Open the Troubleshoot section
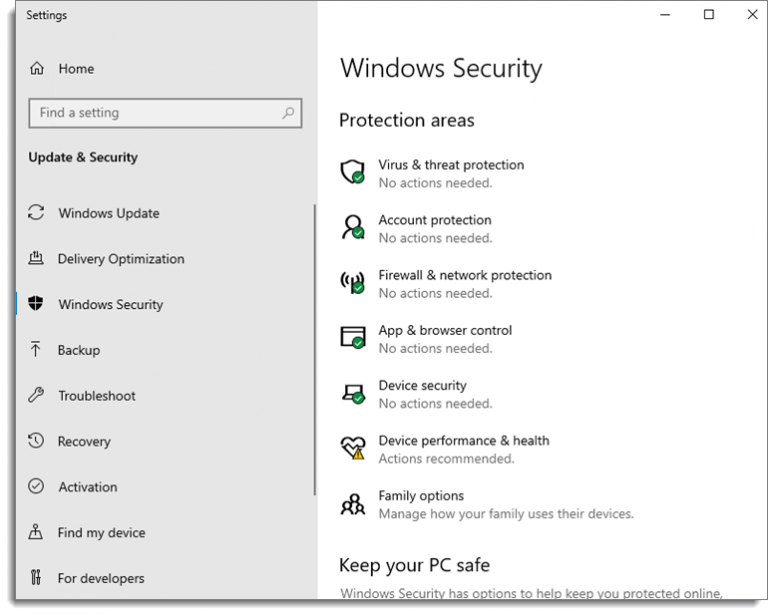The width and height of the screenshot is (768, 615). (x=97, y=396)
